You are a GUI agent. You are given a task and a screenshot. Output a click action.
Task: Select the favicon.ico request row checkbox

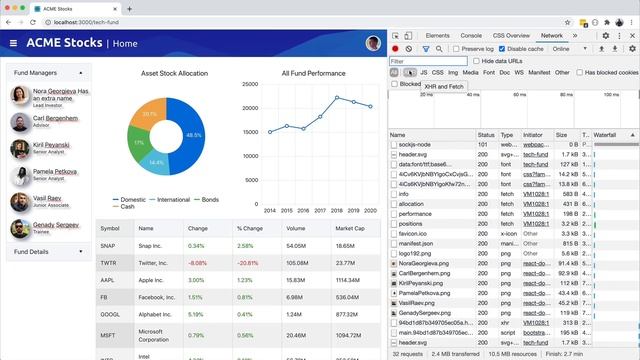[x=394, y=233]
